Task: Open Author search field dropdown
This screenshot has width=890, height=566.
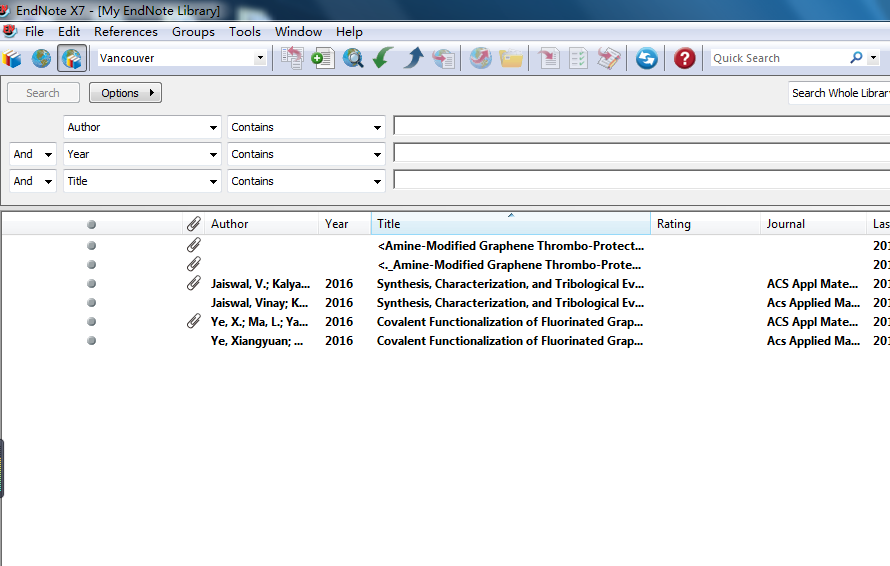Action: [213, 128]
